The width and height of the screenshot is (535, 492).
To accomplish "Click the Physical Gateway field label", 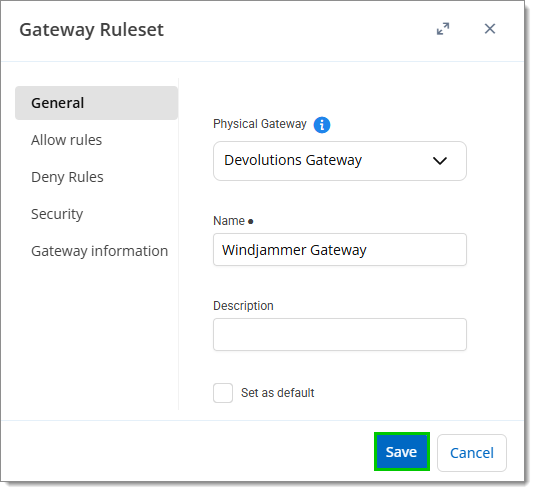I will [x=260, y=124].
